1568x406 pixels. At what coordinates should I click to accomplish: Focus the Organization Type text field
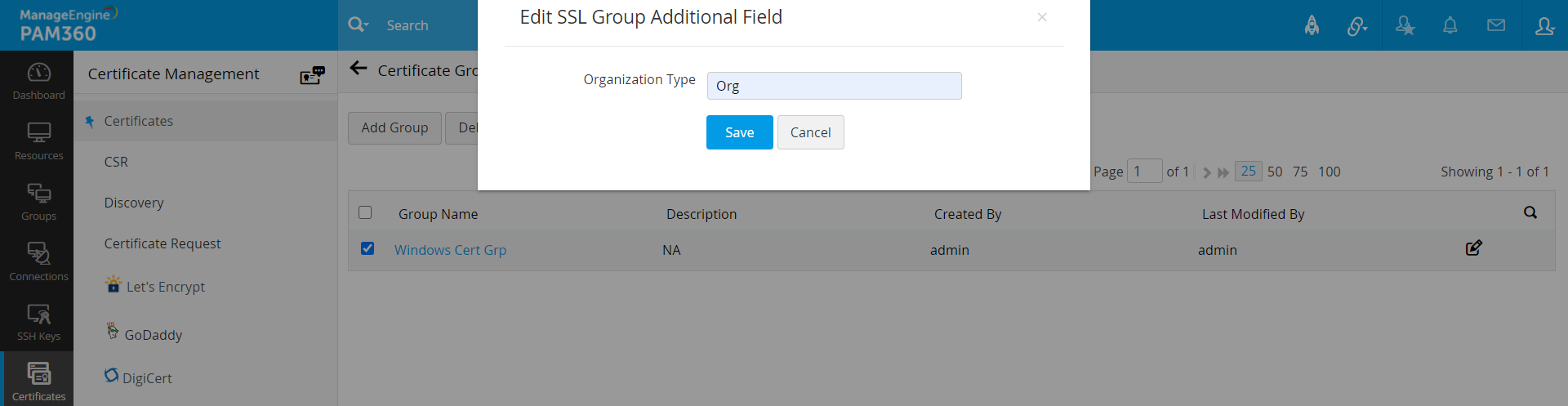click(x=834, y=86)
